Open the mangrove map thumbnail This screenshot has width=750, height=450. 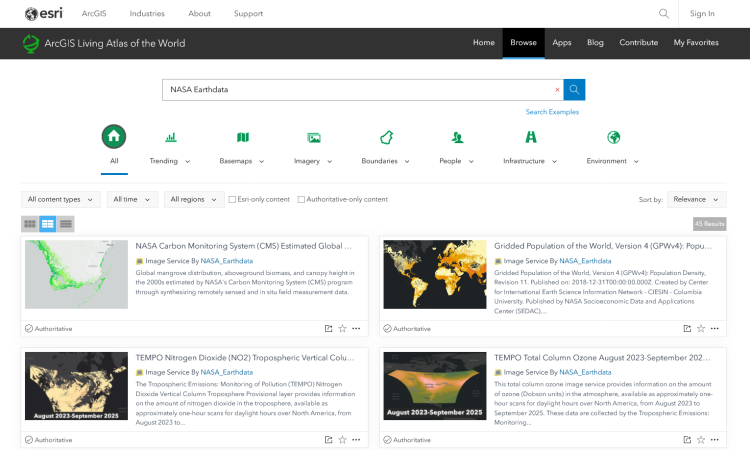[77, 274]
